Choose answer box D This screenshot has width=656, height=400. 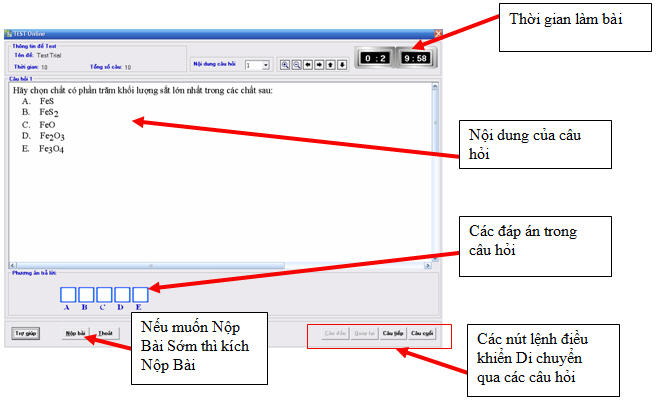point(122,295)
